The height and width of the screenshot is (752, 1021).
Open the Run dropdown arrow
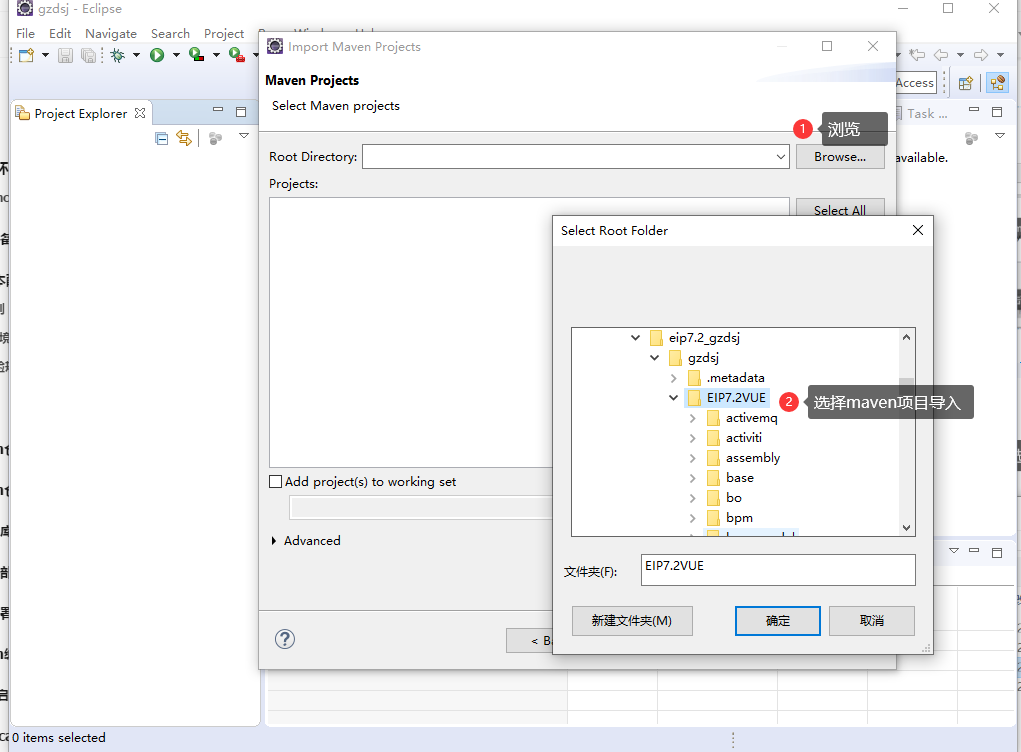(176, 55)
